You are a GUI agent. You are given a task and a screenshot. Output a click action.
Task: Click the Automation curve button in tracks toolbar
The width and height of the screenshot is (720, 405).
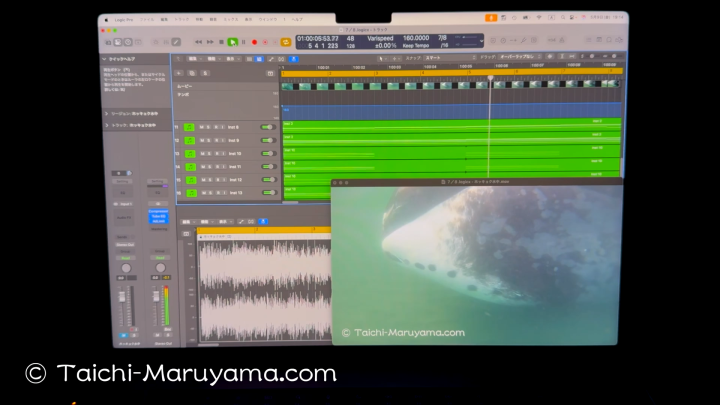(271, 59)
